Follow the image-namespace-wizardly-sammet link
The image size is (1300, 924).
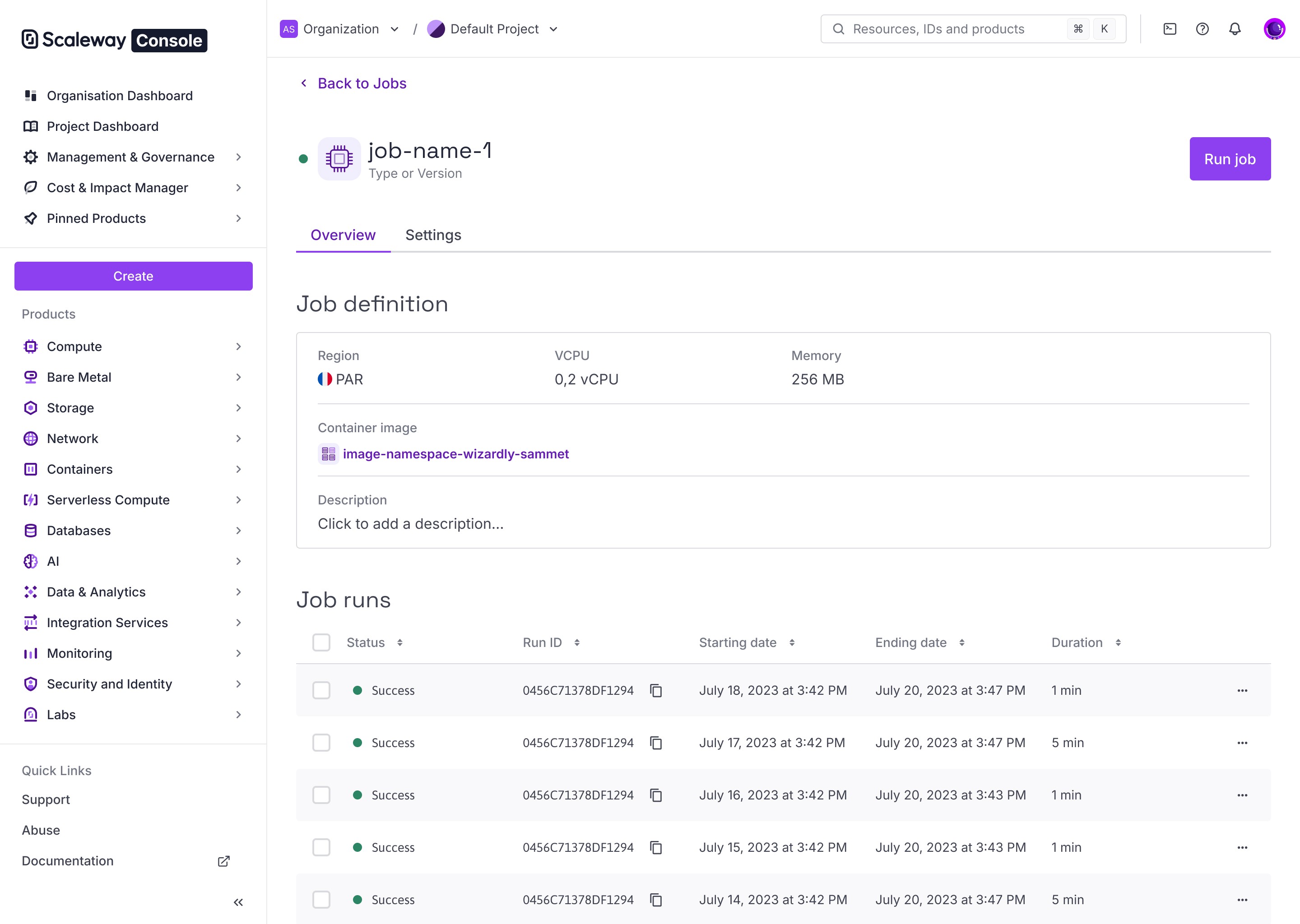455,454
